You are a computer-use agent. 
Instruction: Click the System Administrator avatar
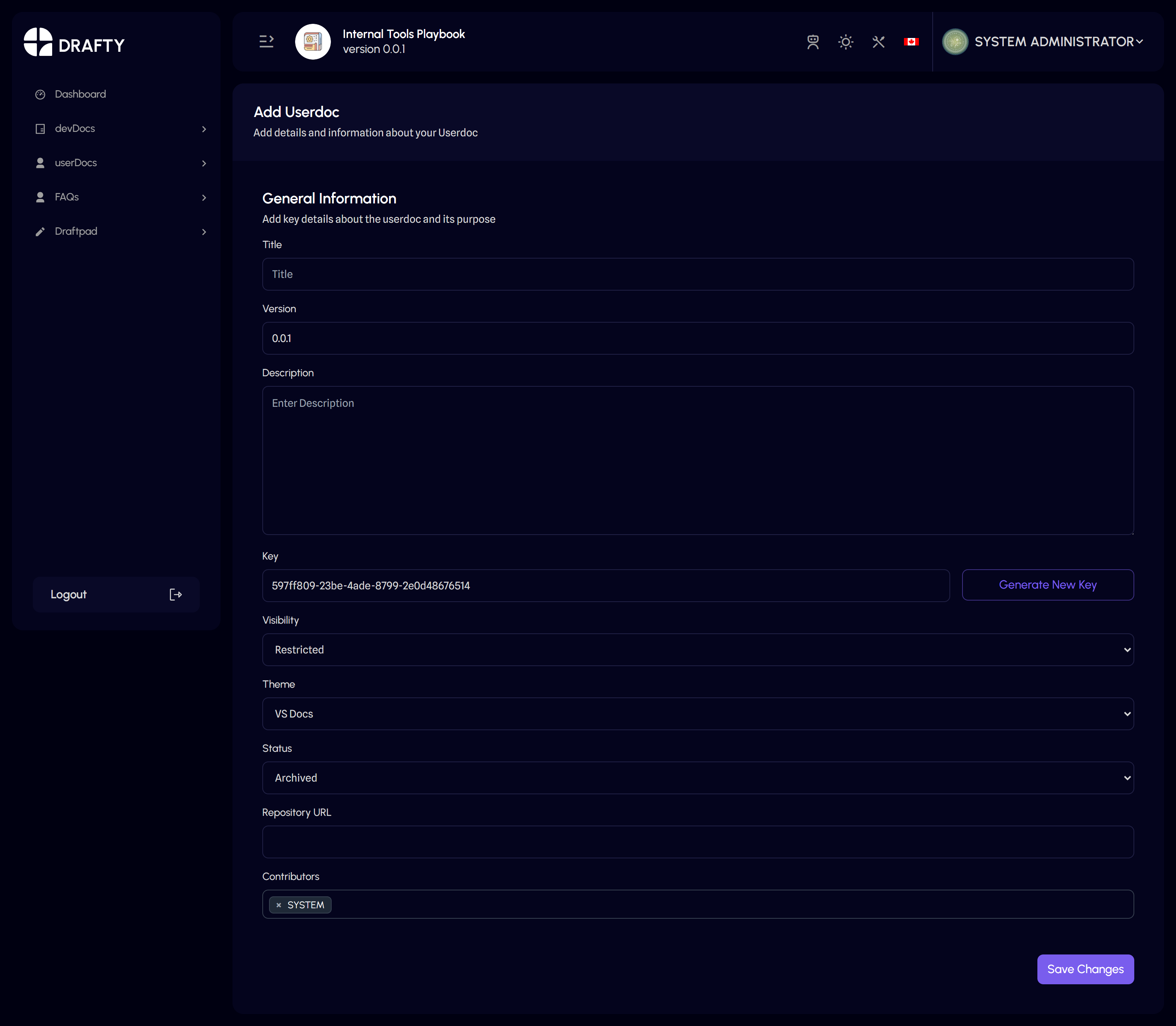(955, 42)
